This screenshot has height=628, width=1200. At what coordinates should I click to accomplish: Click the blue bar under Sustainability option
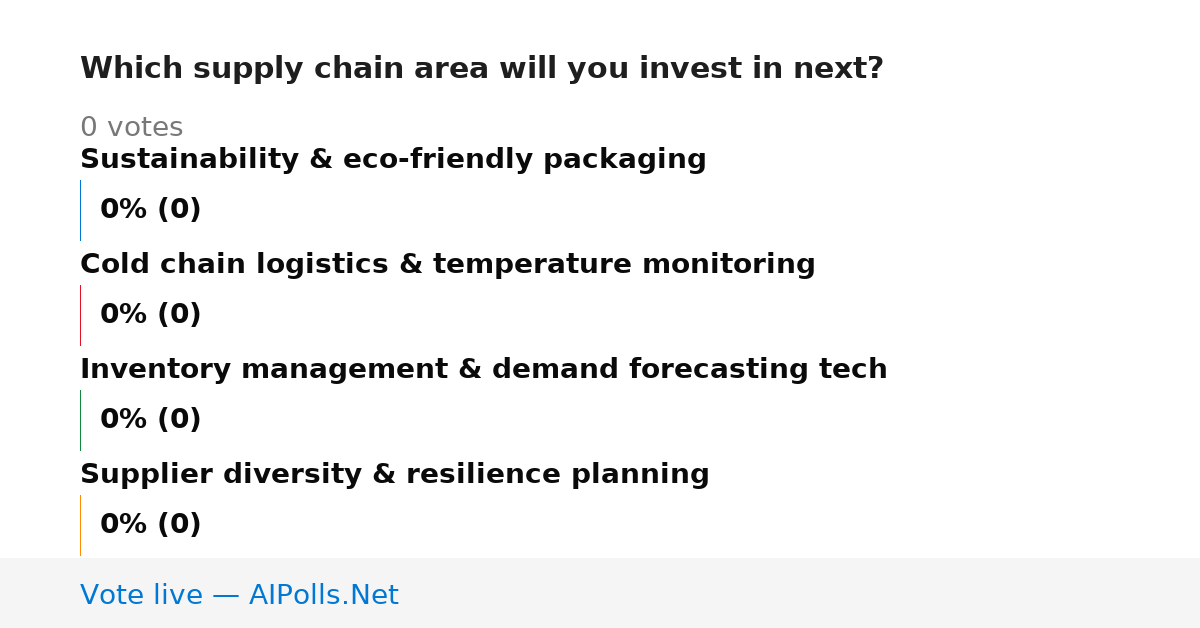[80, 210]
